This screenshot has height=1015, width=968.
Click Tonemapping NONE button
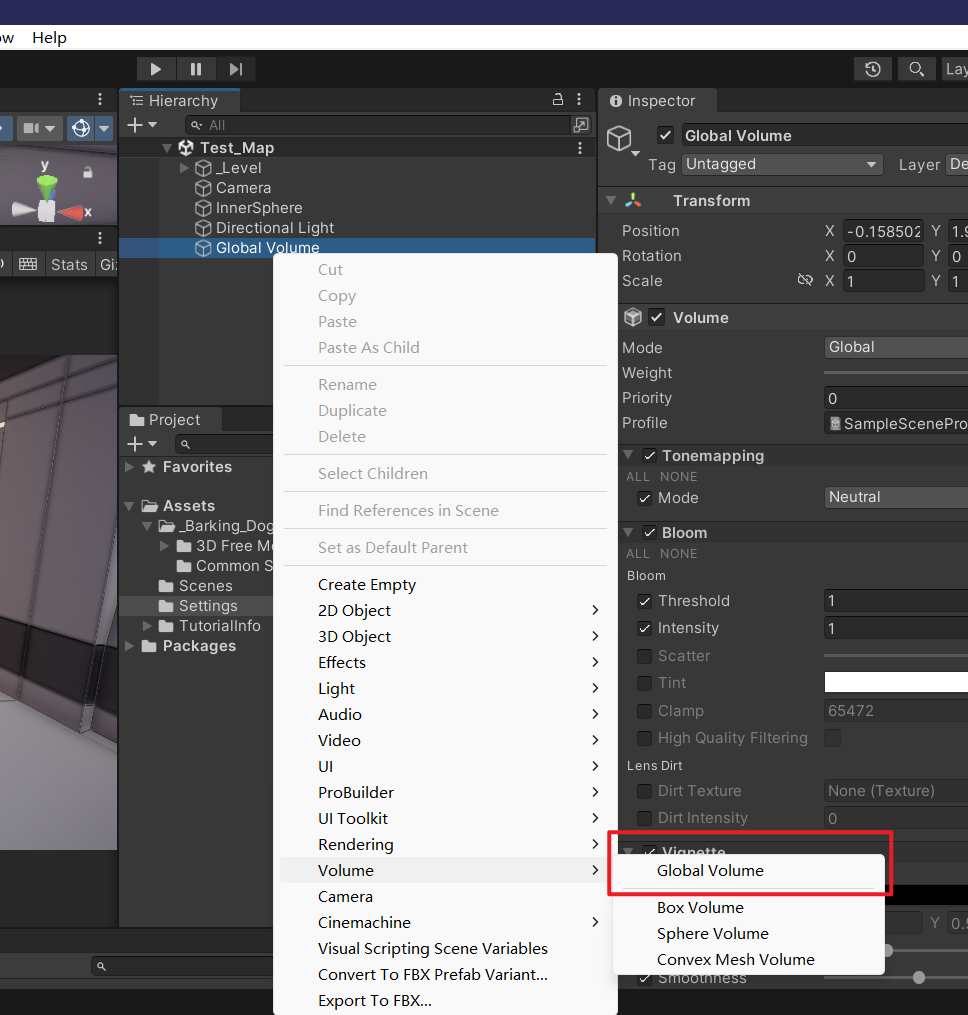[x=679, y=476]
